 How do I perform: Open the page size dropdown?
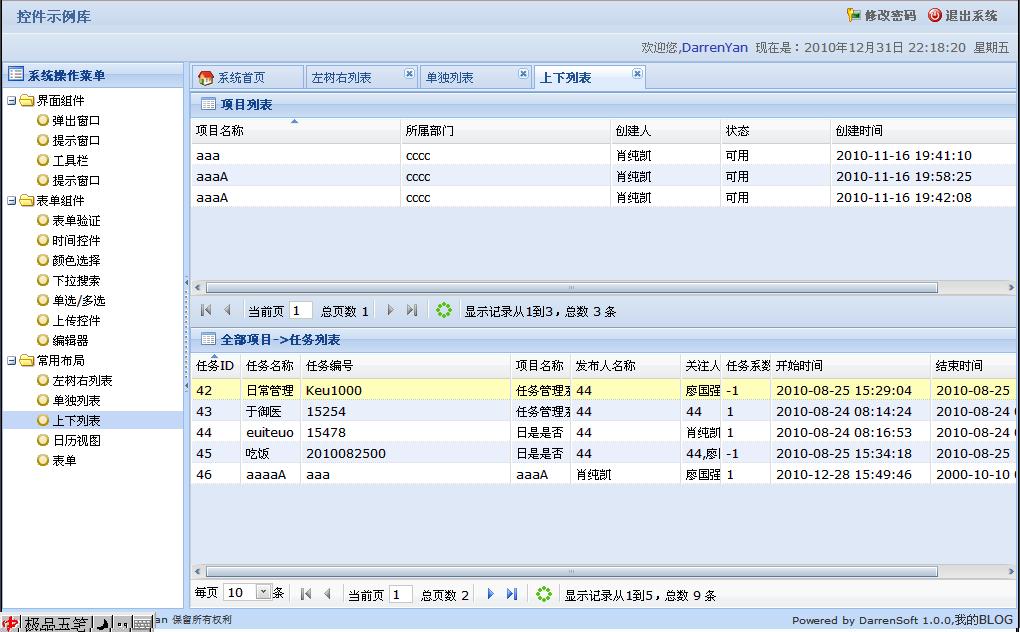pos(265,593)
